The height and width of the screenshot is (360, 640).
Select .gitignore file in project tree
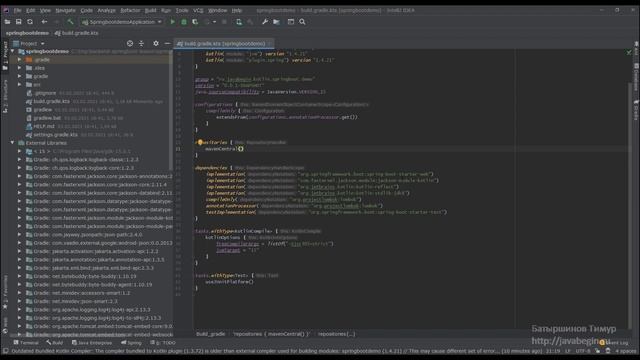pyautogui.click(x=45, y=93)
